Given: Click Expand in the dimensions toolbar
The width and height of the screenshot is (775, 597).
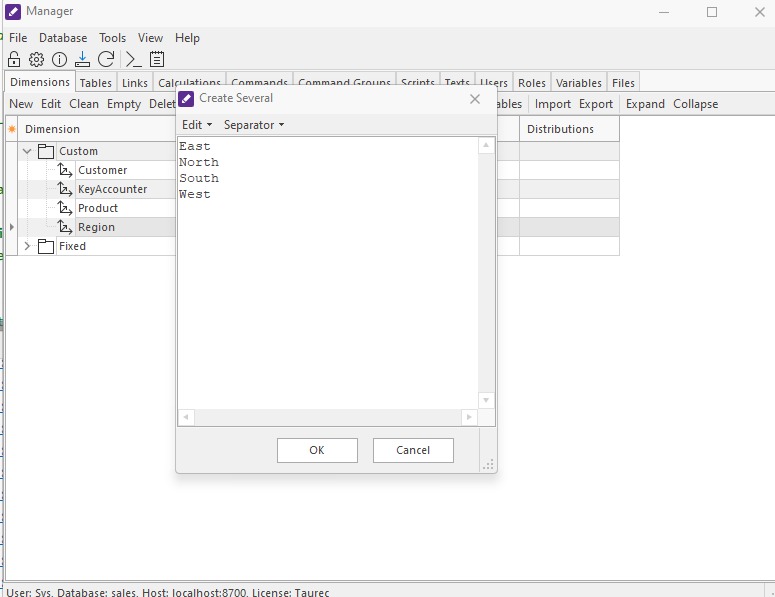Looking at the screenshot, I should (646, 104).
